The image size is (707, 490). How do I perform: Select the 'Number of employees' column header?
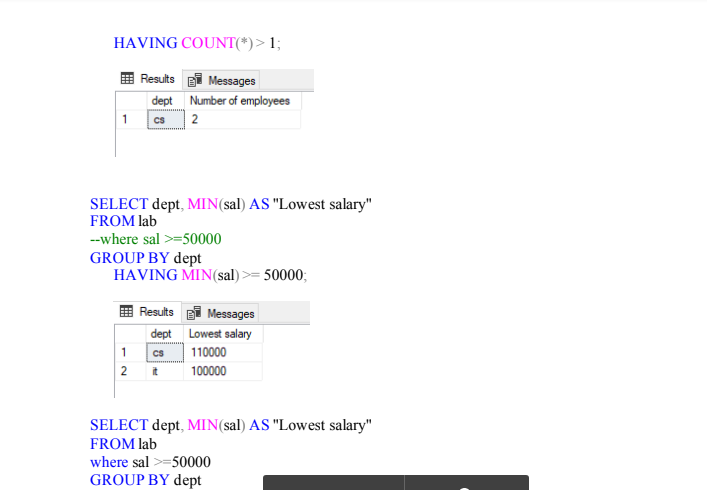point(243,101)
